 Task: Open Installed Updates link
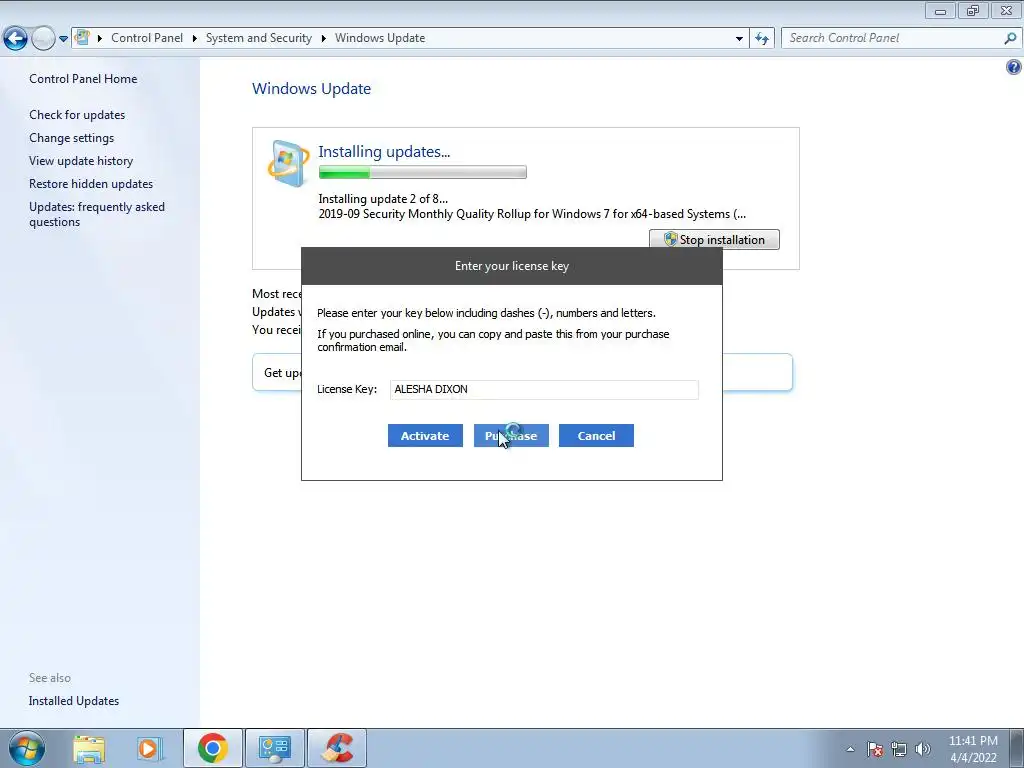click(74, 701)
